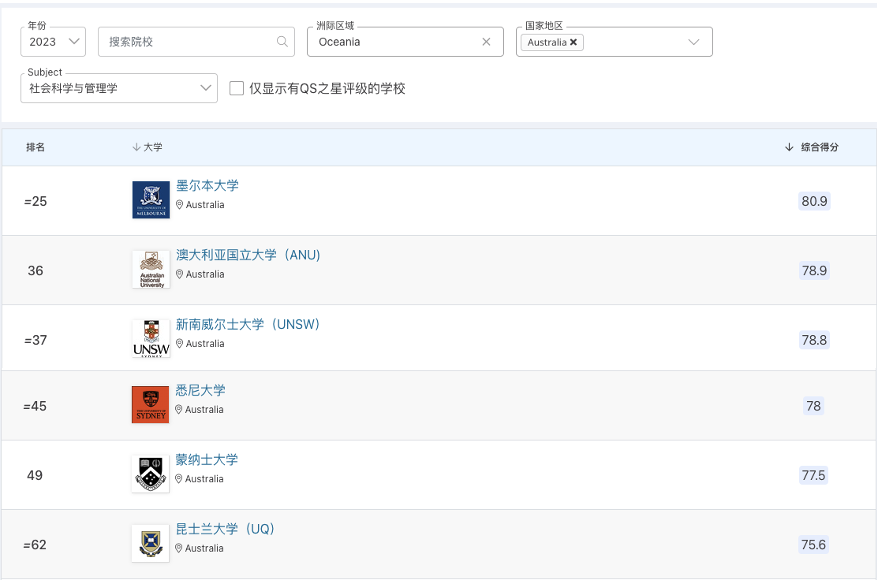
Task: Click the score 77.5 for 蒙纳士大学
Action: tap(814, 475)
